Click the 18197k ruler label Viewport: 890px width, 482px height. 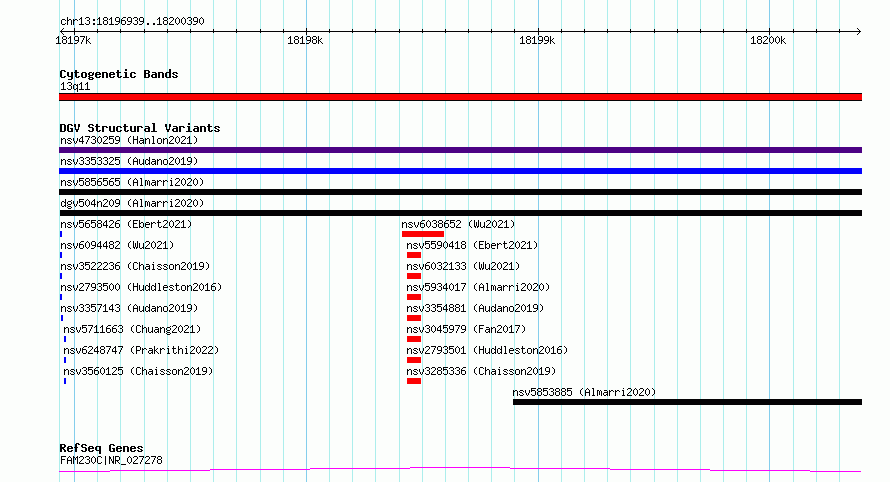[73, 40]
